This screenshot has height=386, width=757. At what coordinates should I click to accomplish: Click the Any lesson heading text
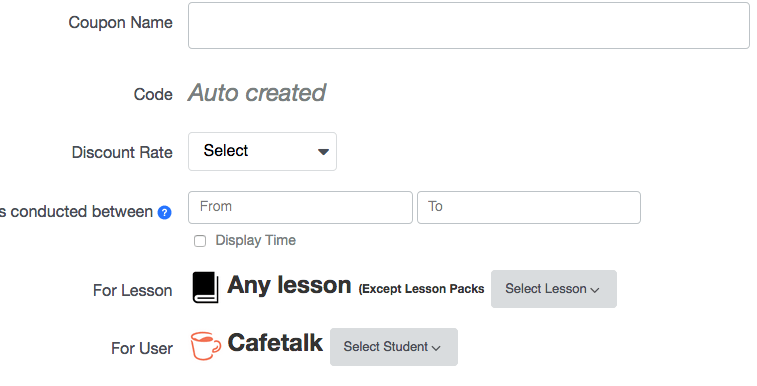289,285
